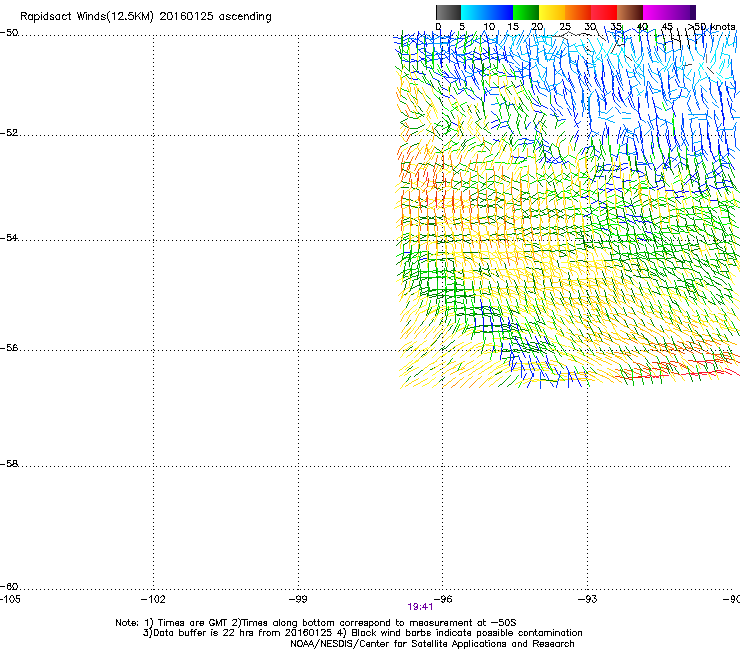Click the blue 10-15 knots legend segment
This screenshot has height=650, width=740.
(500, 12)
